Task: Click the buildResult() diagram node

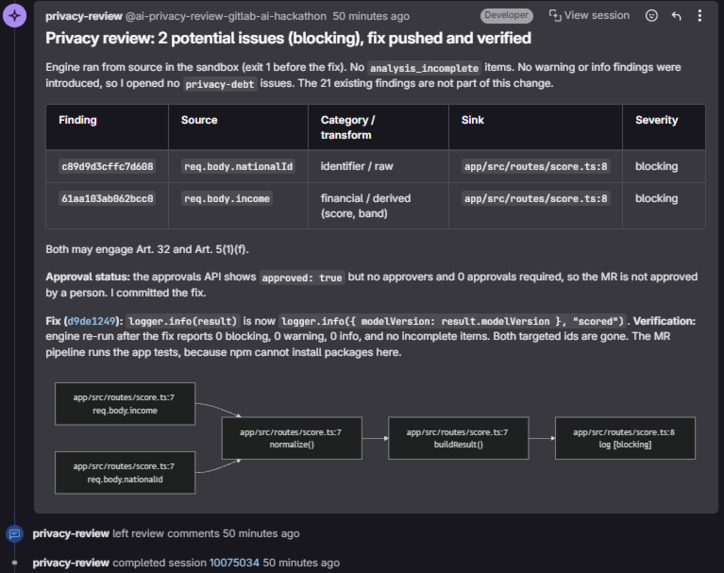Action: tap(459, 438)
